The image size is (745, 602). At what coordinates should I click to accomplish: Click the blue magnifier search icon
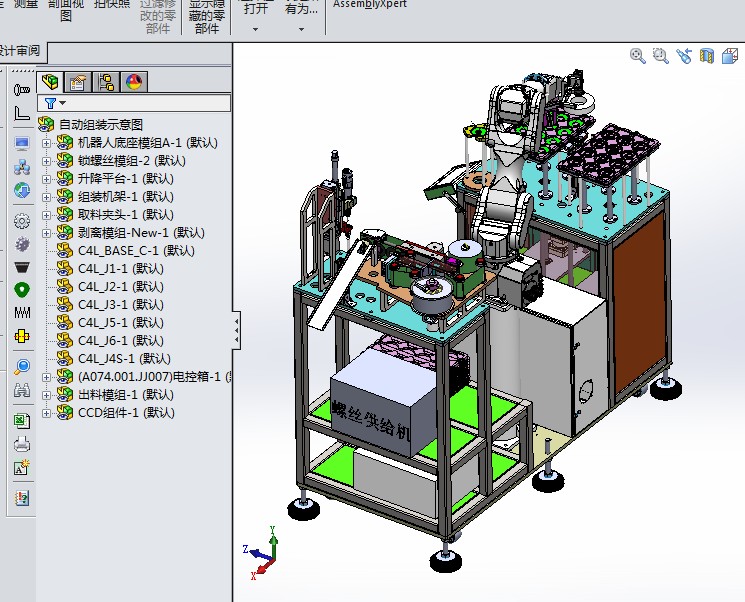point(22,366)
